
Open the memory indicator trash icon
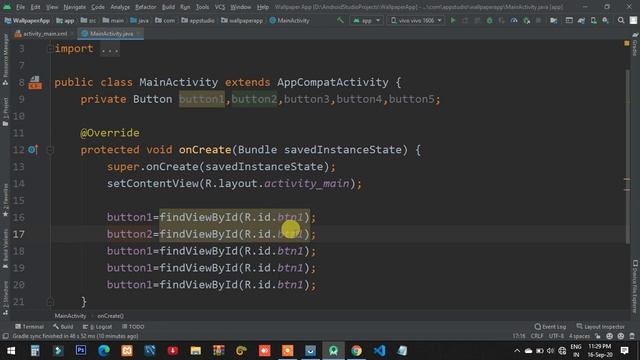click(632, 336)
